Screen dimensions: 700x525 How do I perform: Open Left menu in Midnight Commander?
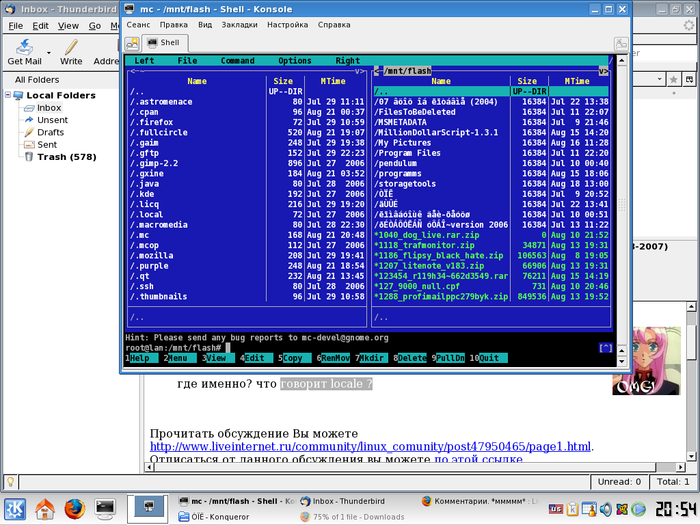144,60
